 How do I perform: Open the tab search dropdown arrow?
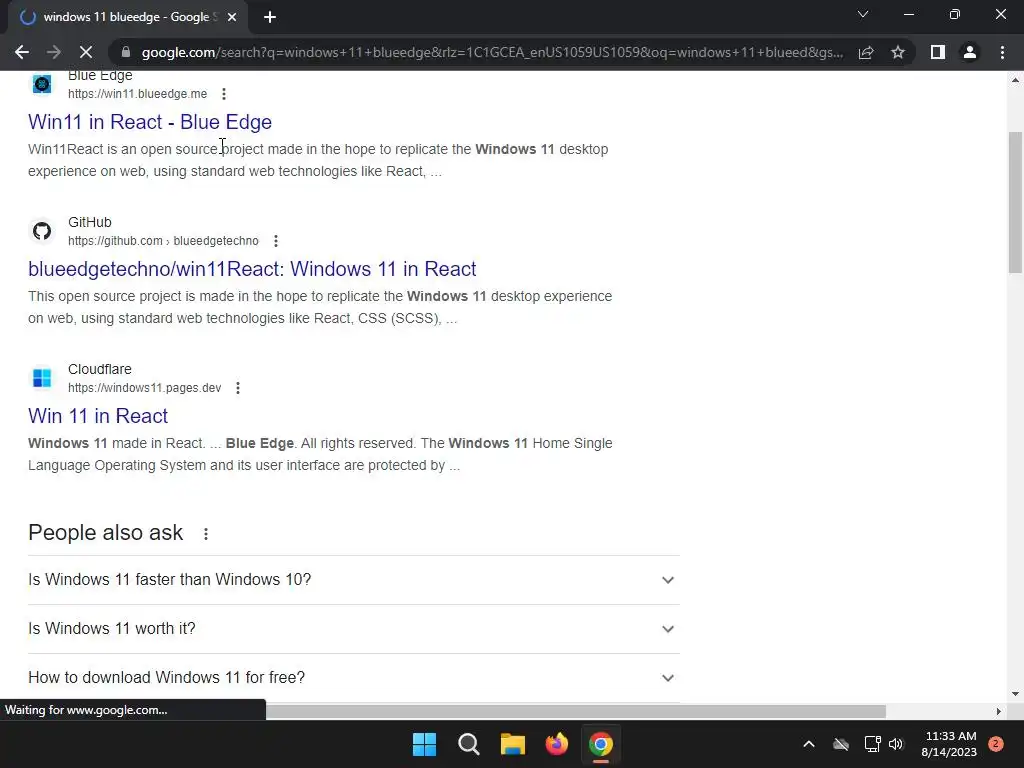[863, 14]
